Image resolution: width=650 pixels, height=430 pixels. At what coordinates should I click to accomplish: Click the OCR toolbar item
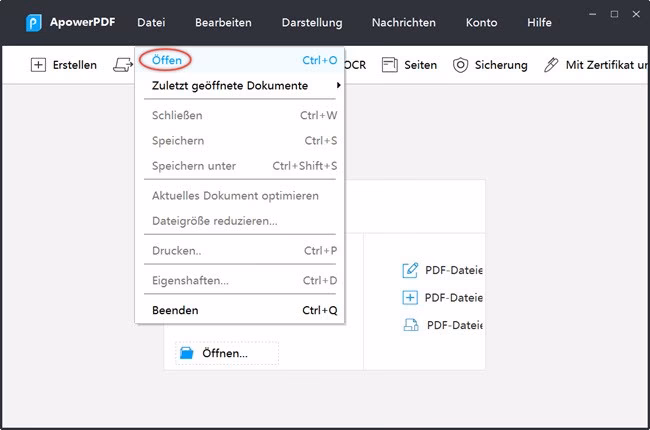click(x=355, y=65)
